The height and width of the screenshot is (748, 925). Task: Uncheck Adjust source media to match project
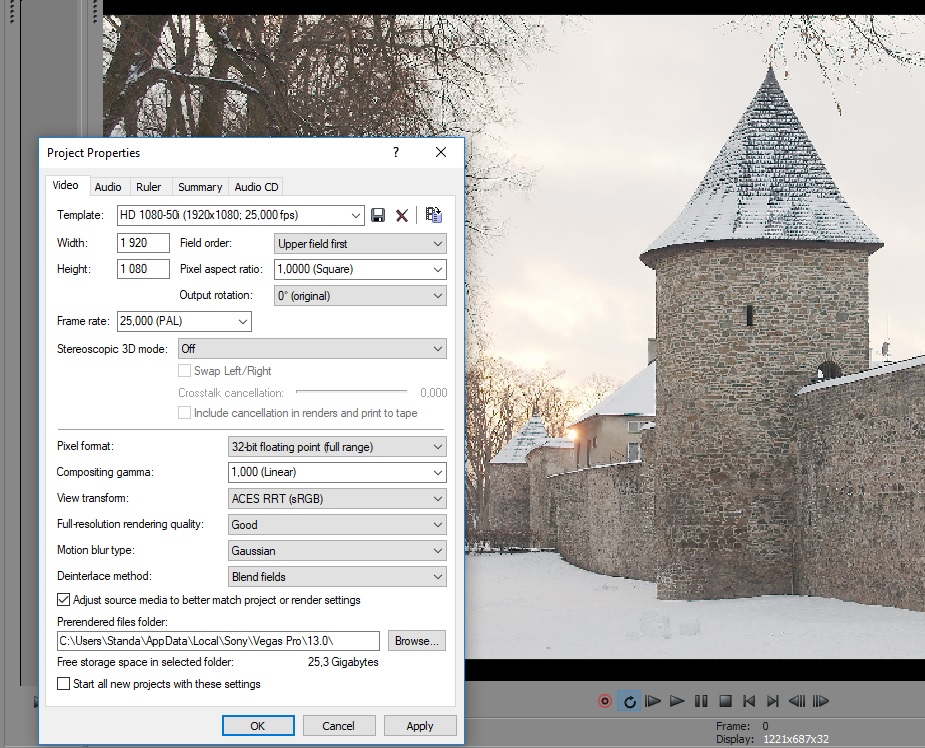pyautogui.click(x=64, y=600)
